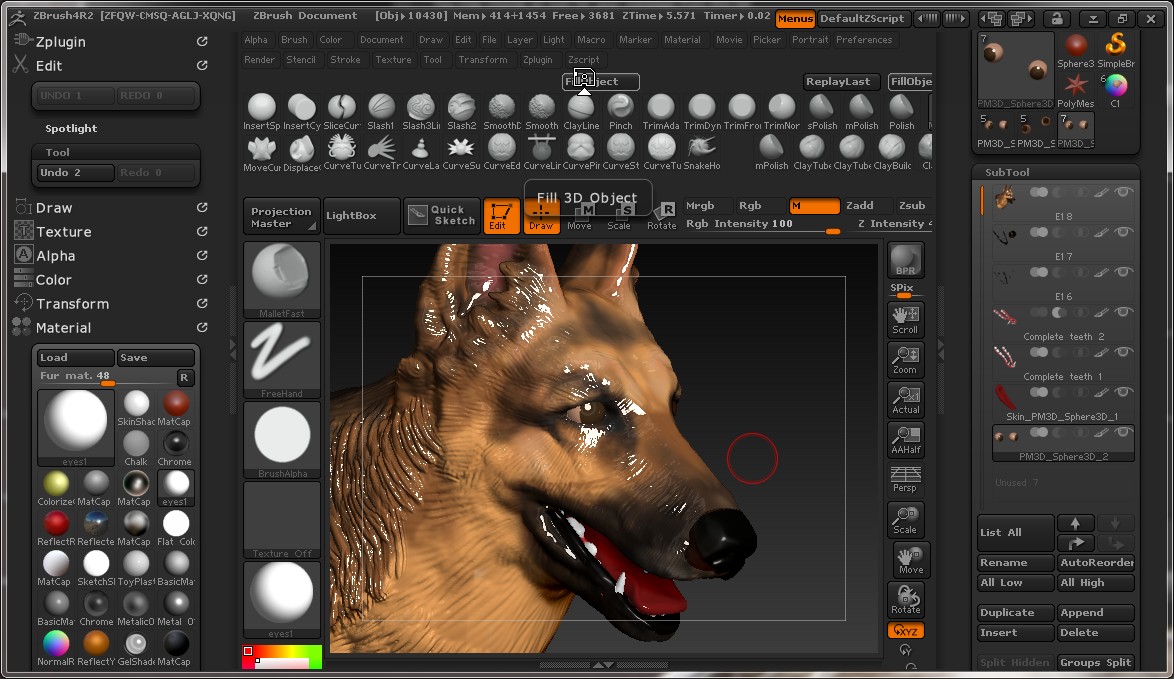Set canvas to Actual size
The image size is (1174, 679).
(905, 400)
